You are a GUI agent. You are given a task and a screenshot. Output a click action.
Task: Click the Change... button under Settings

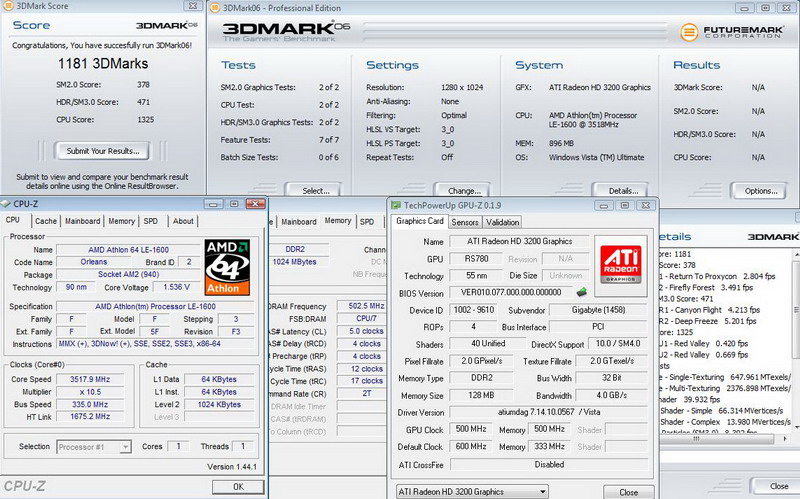tap(463, 191)
